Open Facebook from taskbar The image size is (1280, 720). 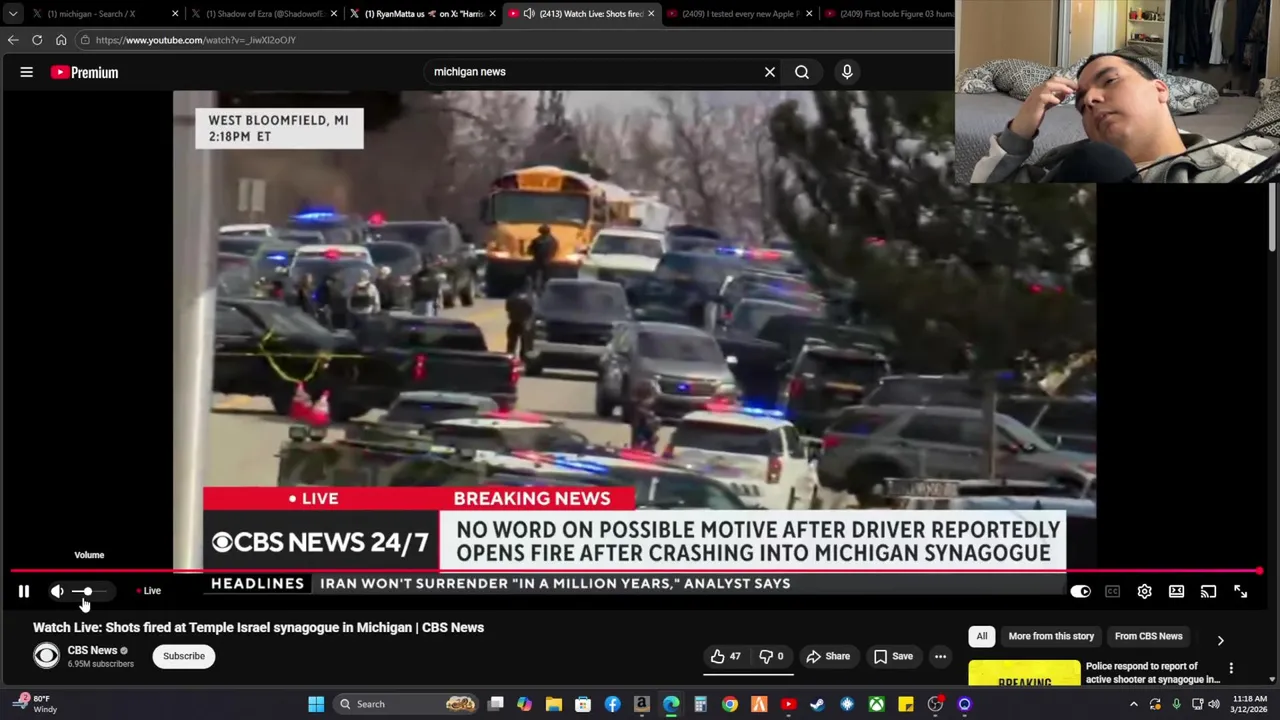(612, 704)
